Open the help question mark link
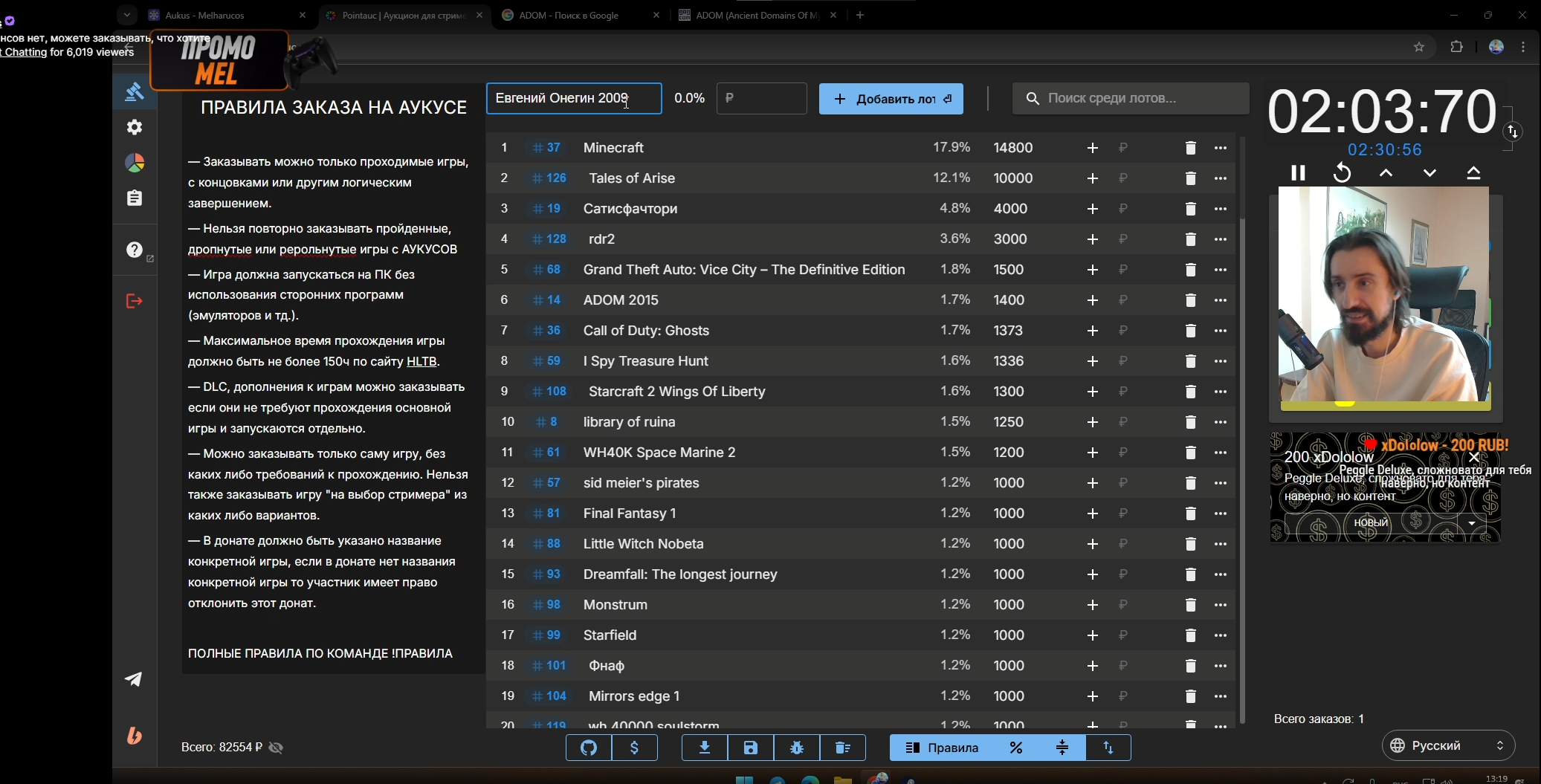Screen dimensions: 1541x784 pyautogui.click(x=135, y=250)
